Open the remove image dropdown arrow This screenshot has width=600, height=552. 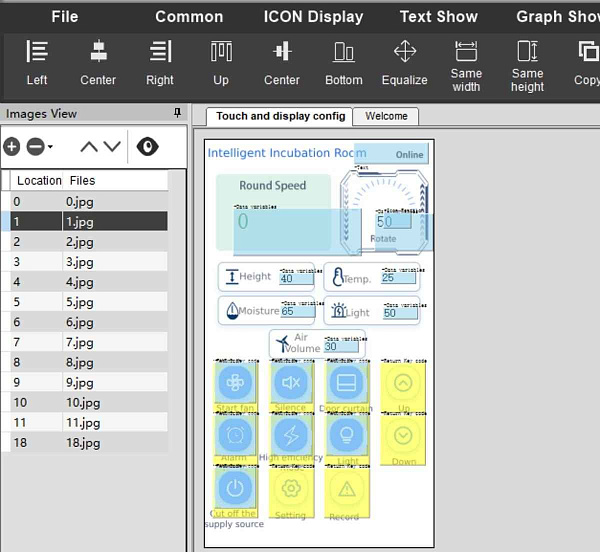coord(50,148)
